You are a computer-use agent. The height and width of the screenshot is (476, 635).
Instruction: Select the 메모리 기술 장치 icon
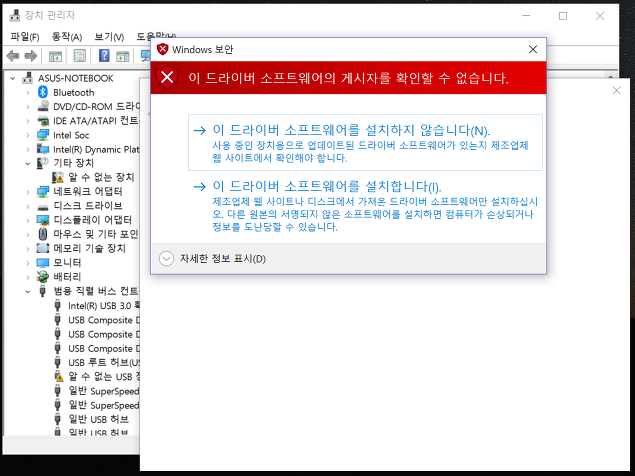(43, 248)
